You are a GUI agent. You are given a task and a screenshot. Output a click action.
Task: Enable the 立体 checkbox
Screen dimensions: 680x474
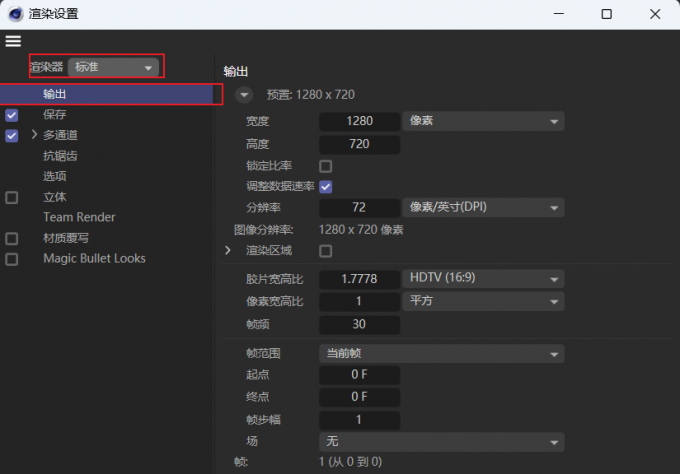[12, 198]
